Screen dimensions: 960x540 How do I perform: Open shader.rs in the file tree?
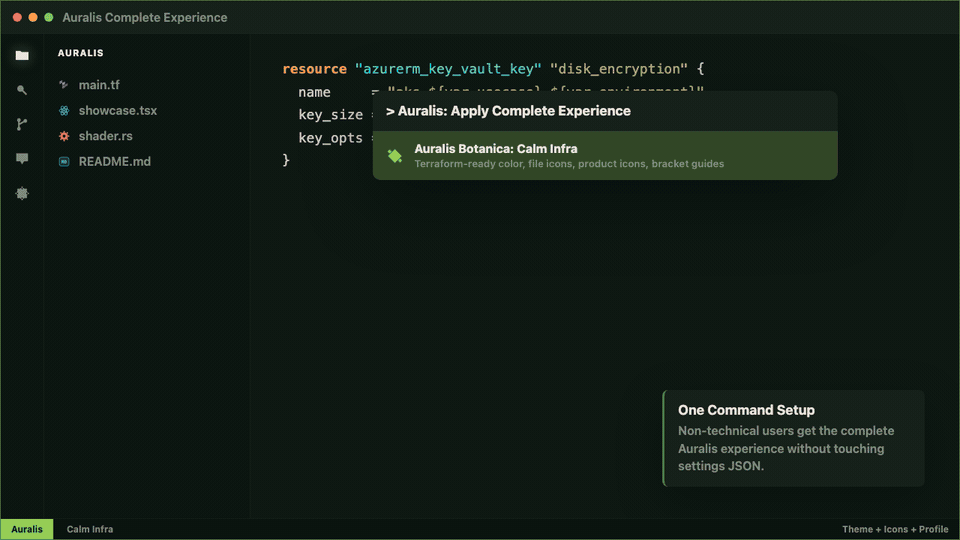point(105,136)
